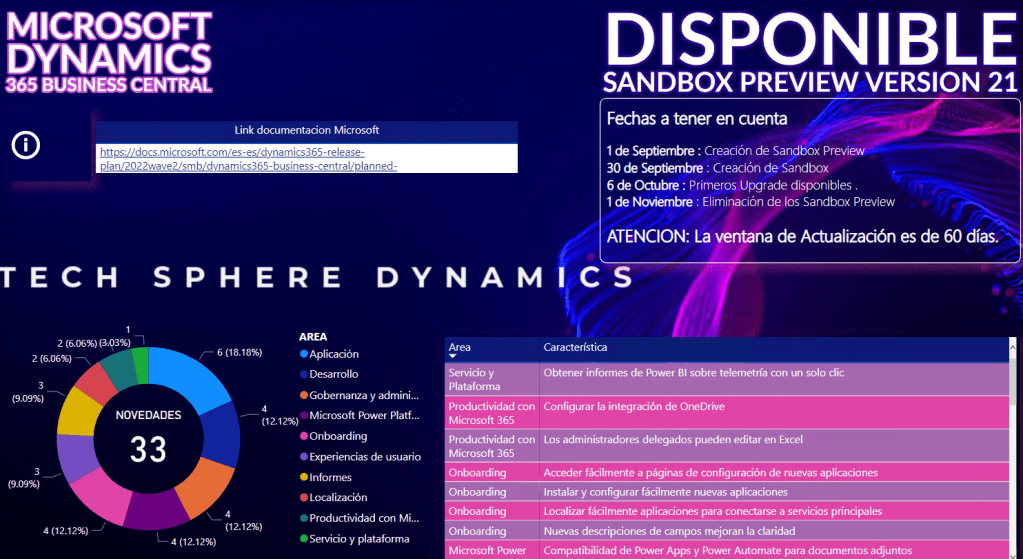
Task: Filter by Onboarding in the legend
Action: [x=338, y=436]
